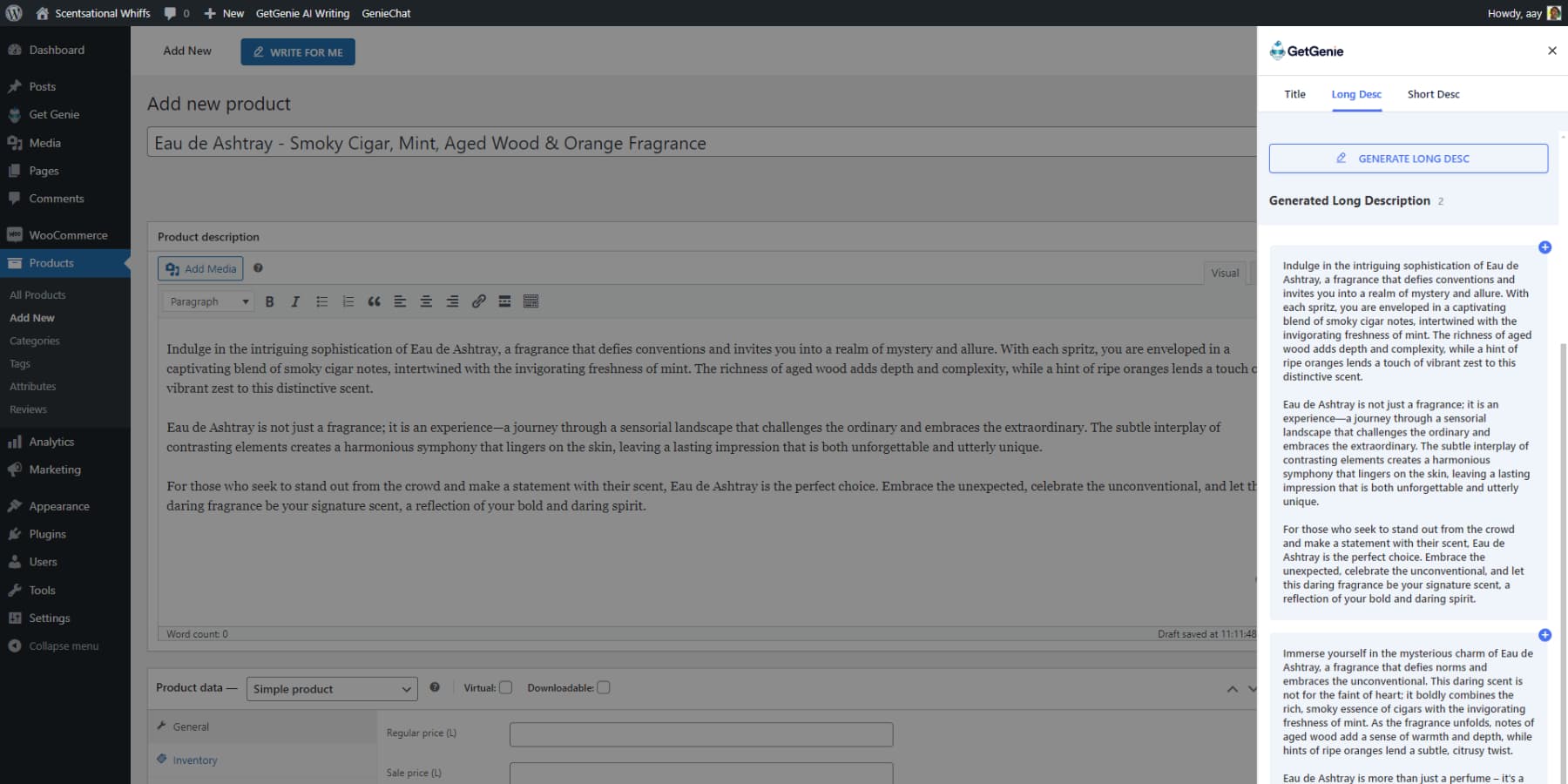The height and width of the screenshot is (784, 1568).
Task: Click the WooCommerce sidebar icon
Action: [15, 234]
